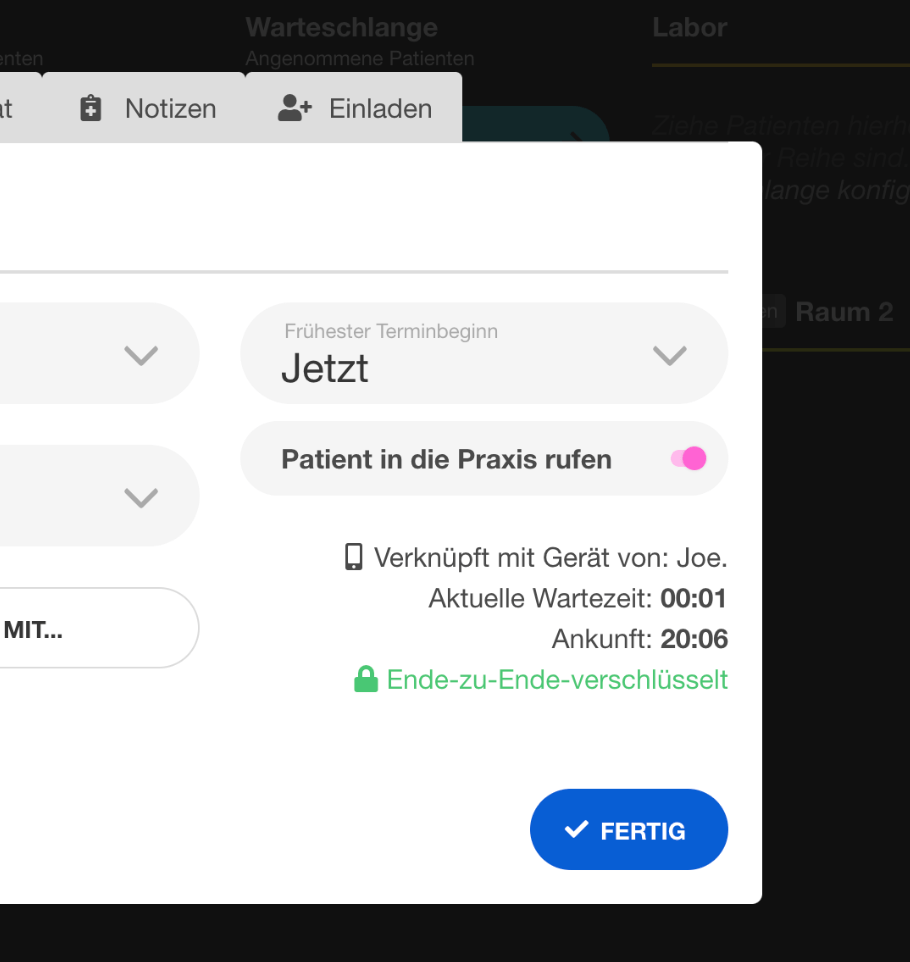Click the smartphone icon next to Verknüpft
This screenshot has width=910, height=962.
click(x=353, y=557)
